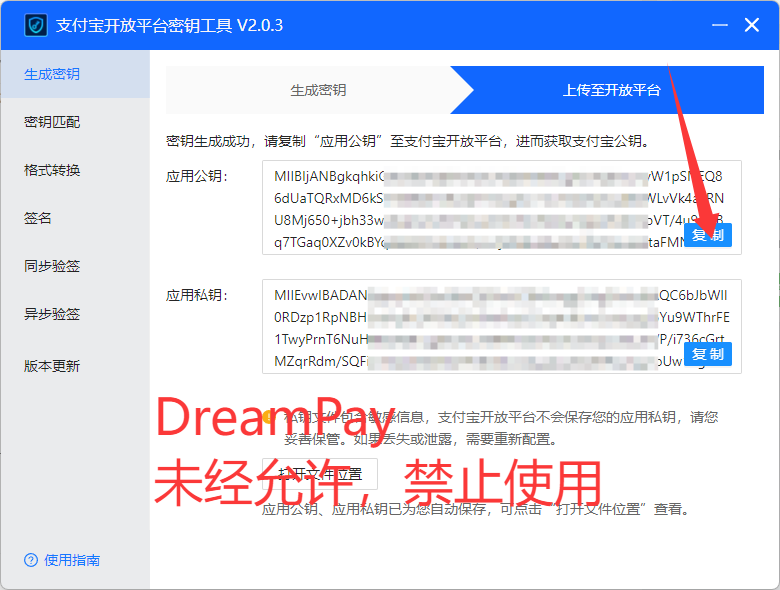Copy the 应用公钥 with the 复制 button
Image resolution: width=780 pixels, height=590 pixels.
(708, 235)
